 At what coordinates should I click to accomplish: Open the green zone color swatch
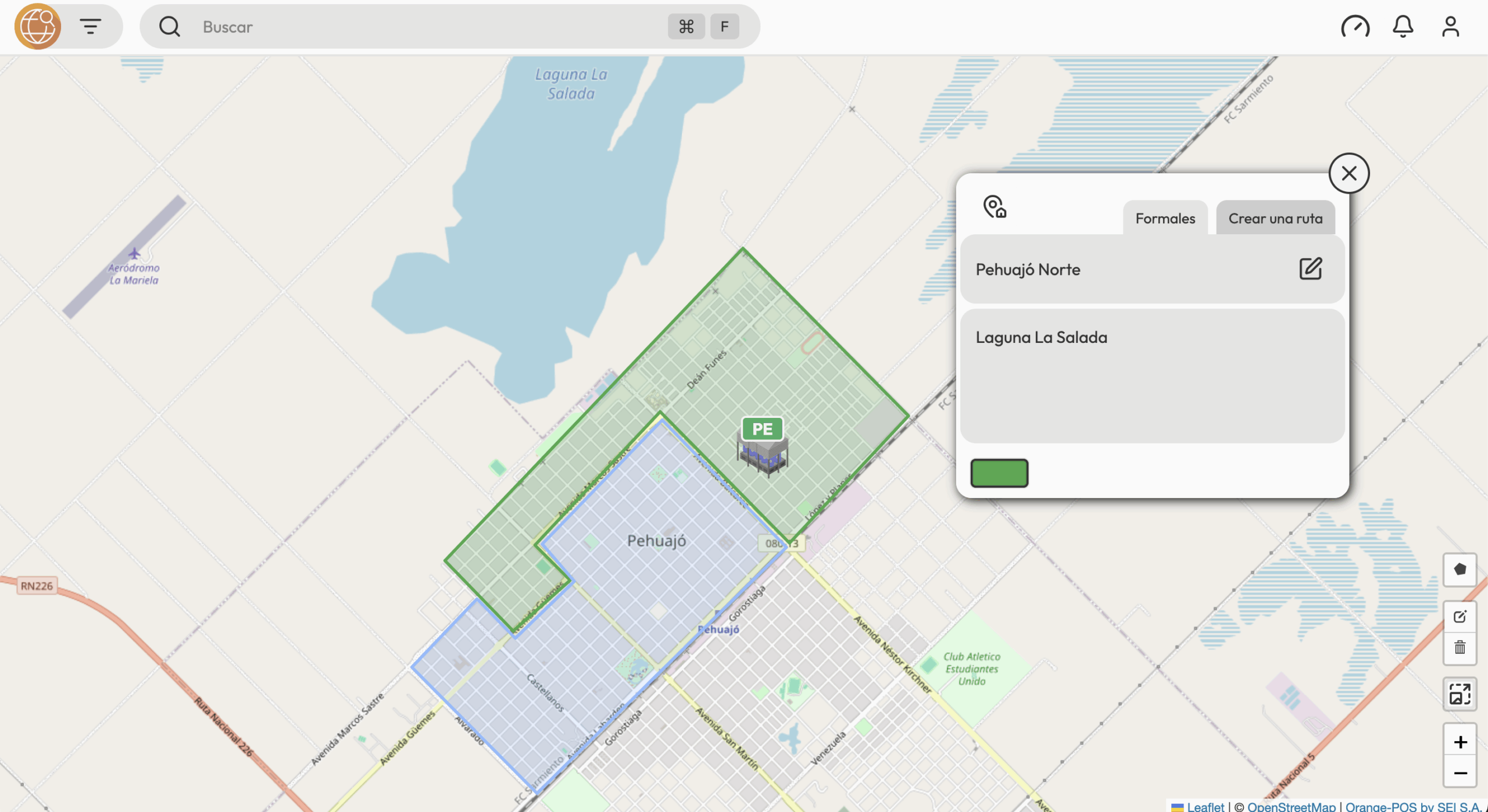pyautogui.click(x=999, y=473)
